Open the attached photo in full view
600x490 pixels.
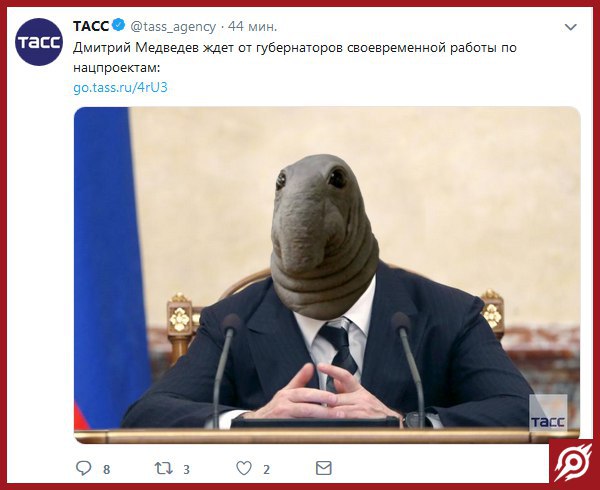click(327, 275)
